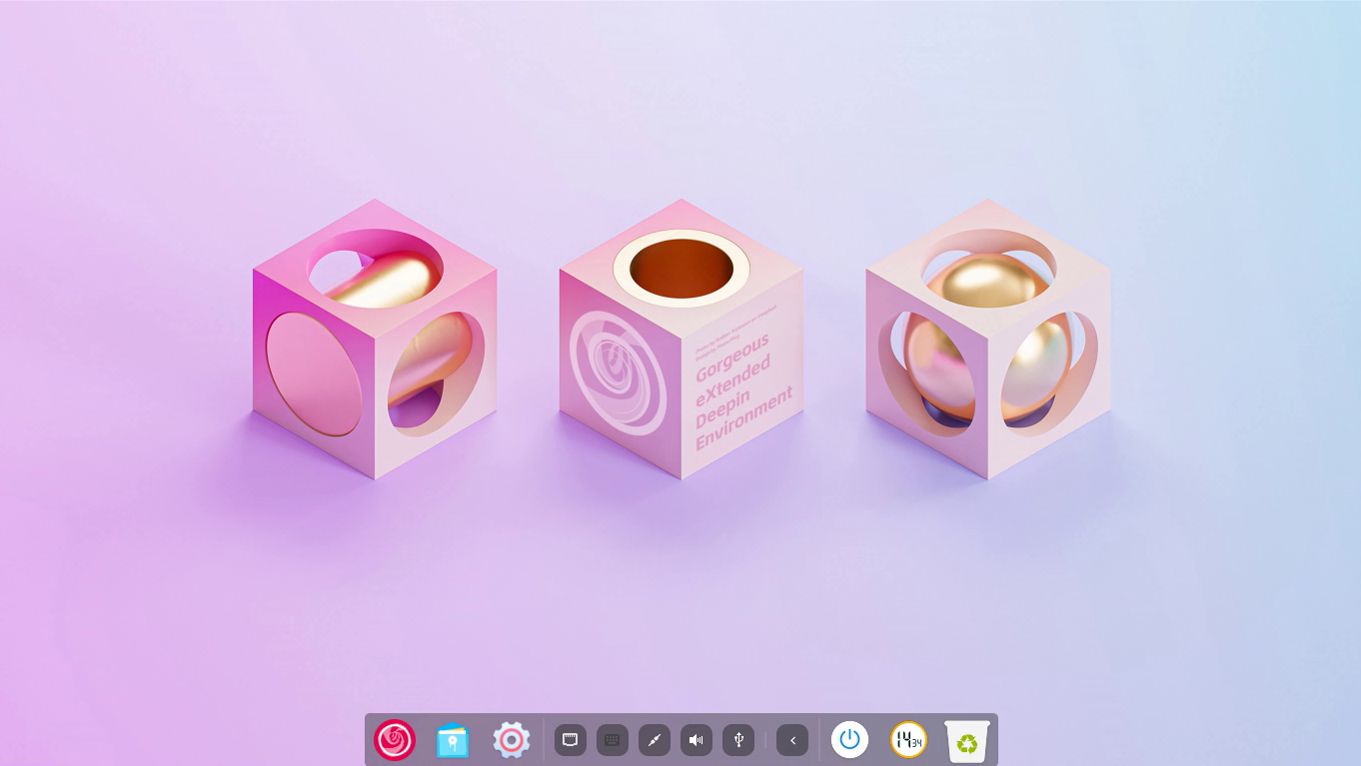
Task: Click the color picker pen tray icon
Action: point(654,740)
